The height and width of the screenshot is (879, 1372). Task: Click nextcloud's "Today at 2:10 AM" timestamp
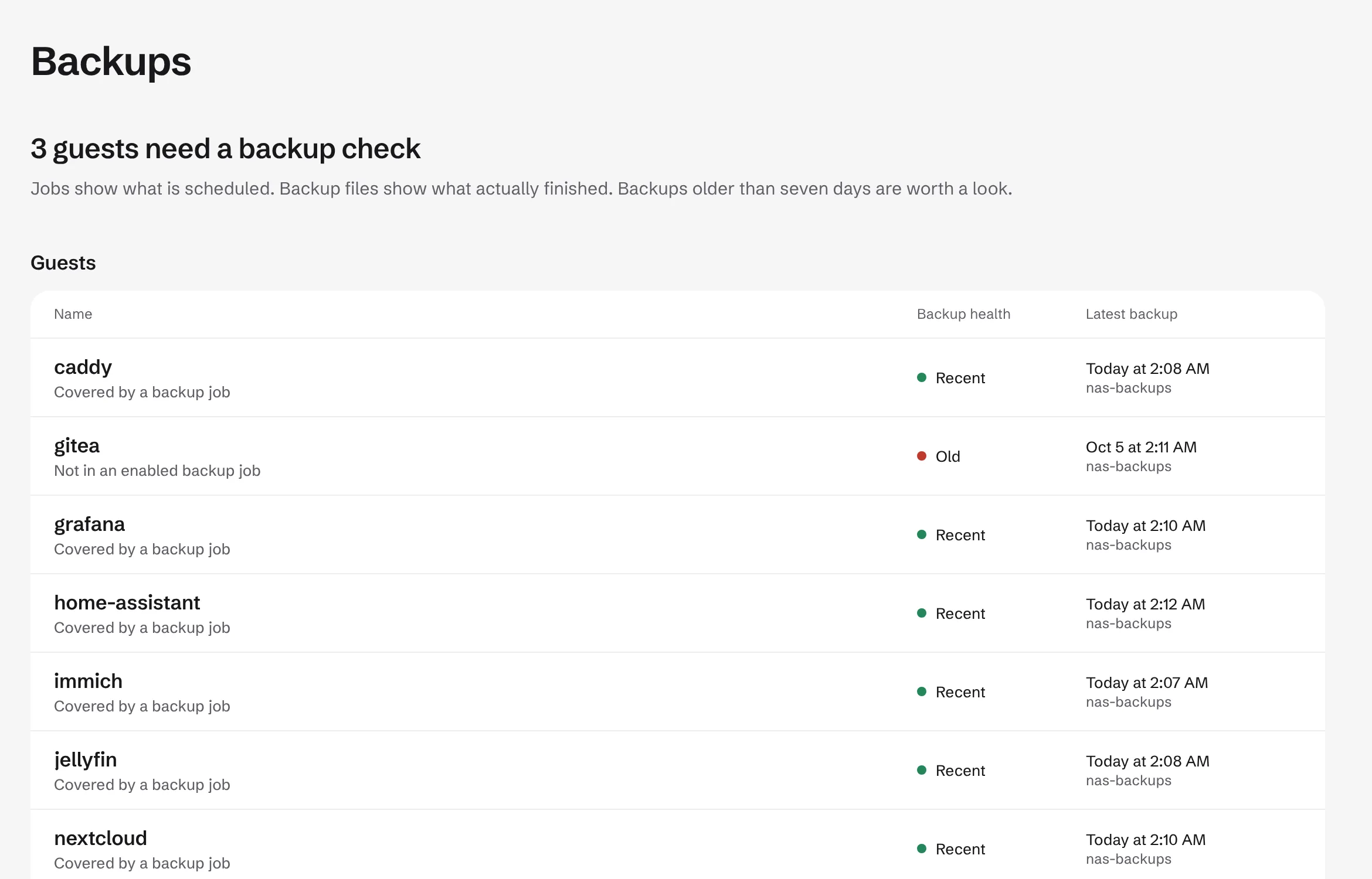[x=1146, y=840]
